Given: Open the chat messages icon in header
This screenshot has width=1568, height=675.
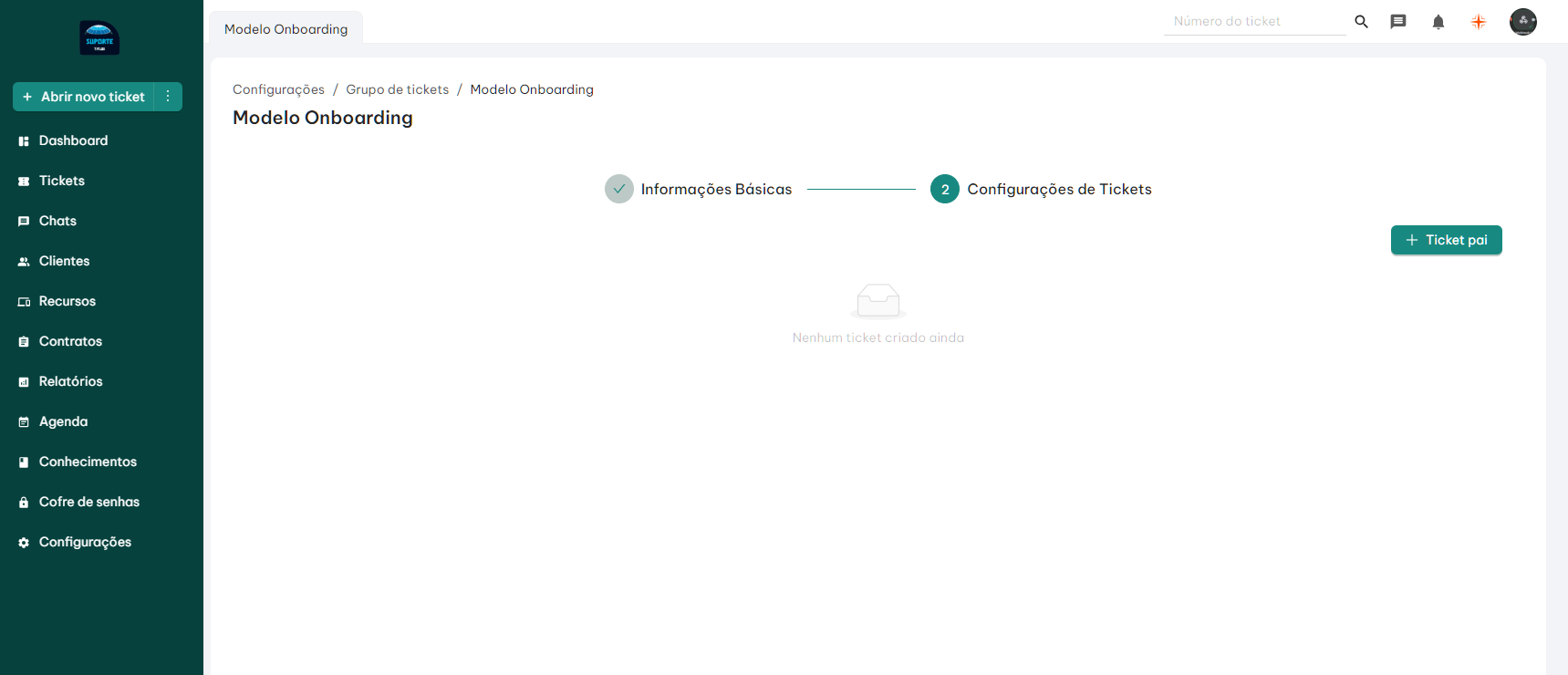Looking at the screenshot, I should click(1397, 22).
